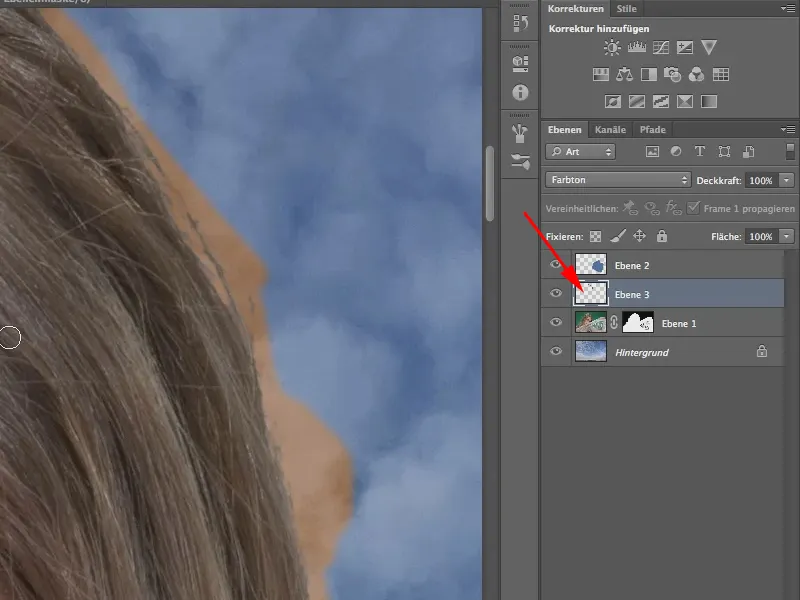Add a Brightness/Contrast adjustment
Image resolution: width=800 pixels, height=600 pixels.
(x=612, y=48)
